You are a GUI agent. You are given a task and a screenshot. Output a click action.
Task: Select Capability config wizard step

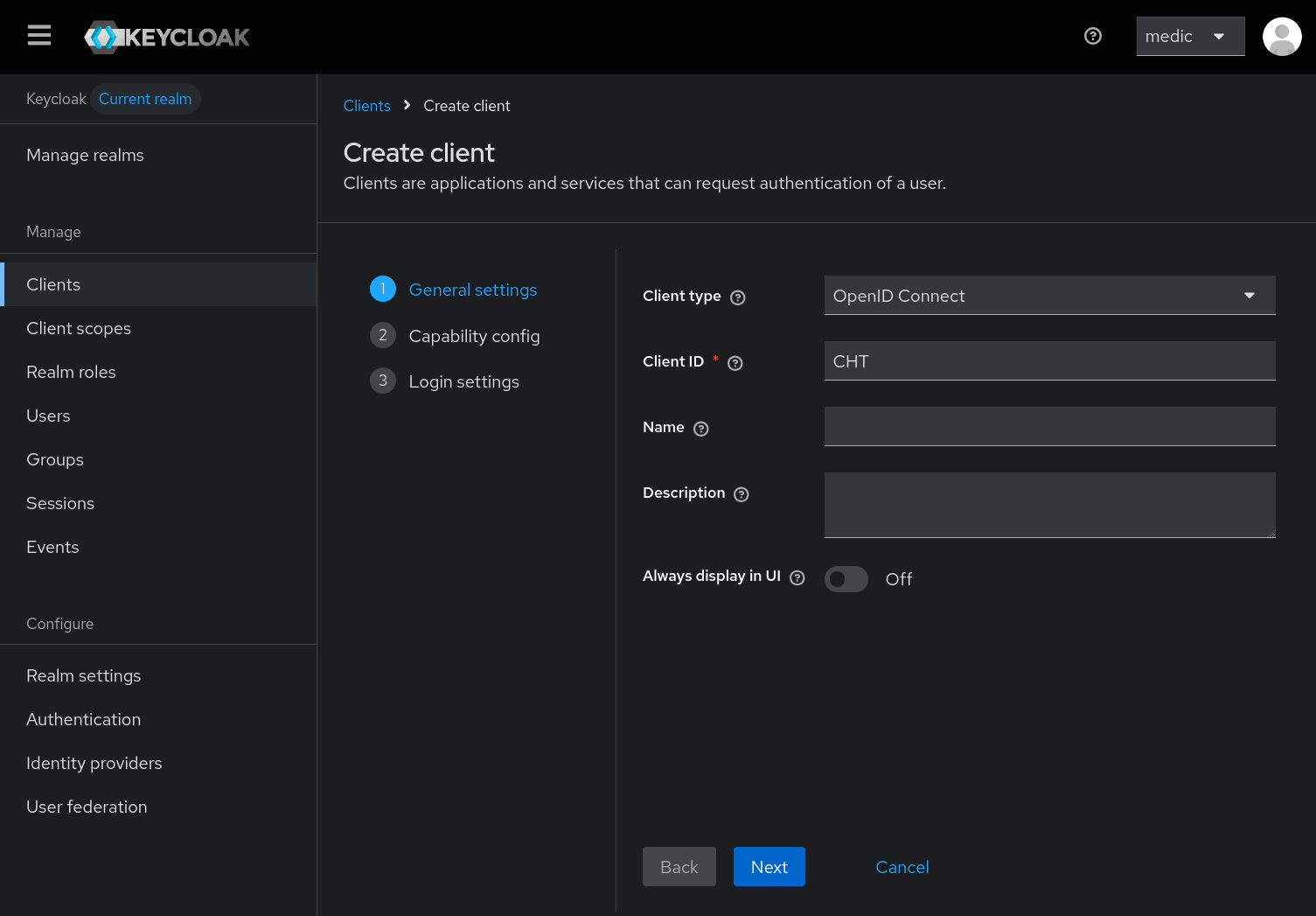coord(474,336)
